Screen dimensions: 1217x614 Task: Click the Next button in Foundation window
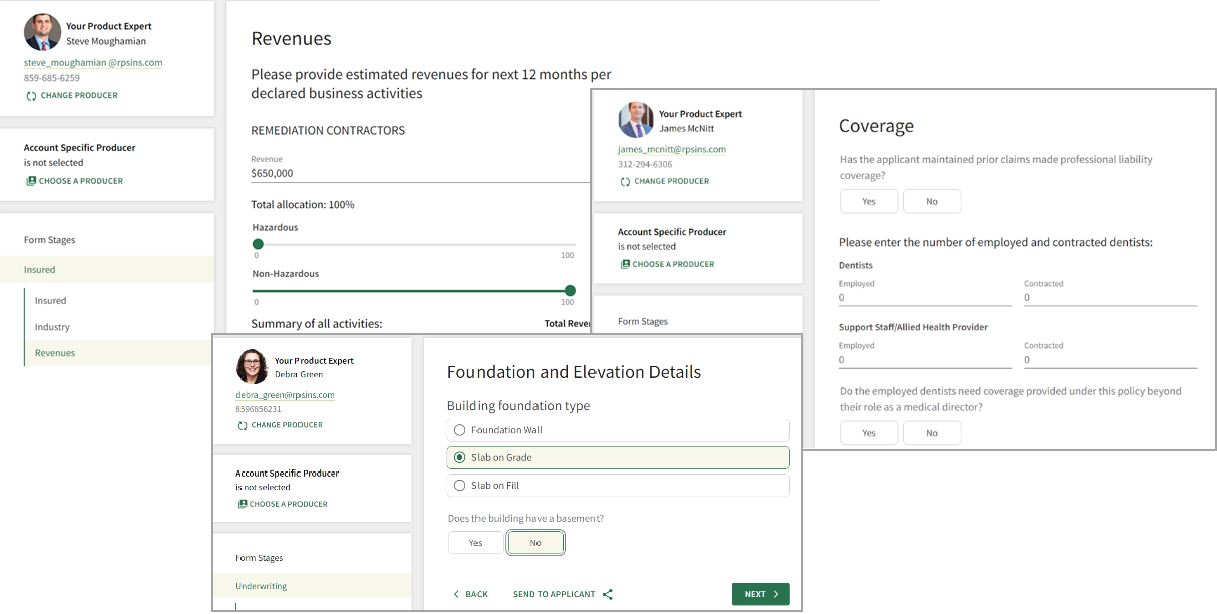(760, 594)
